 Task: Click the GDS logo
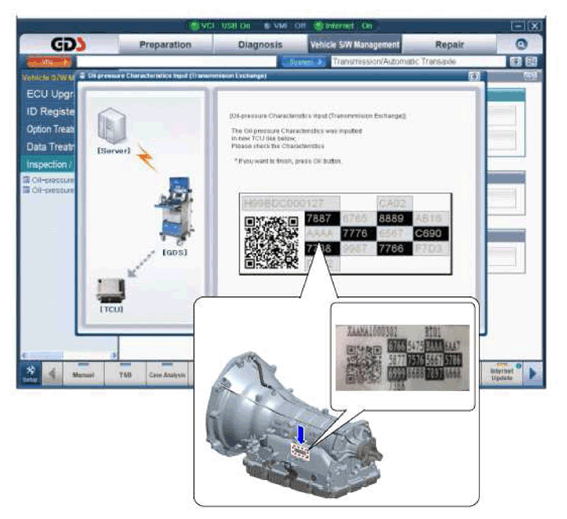pos(68,44)
